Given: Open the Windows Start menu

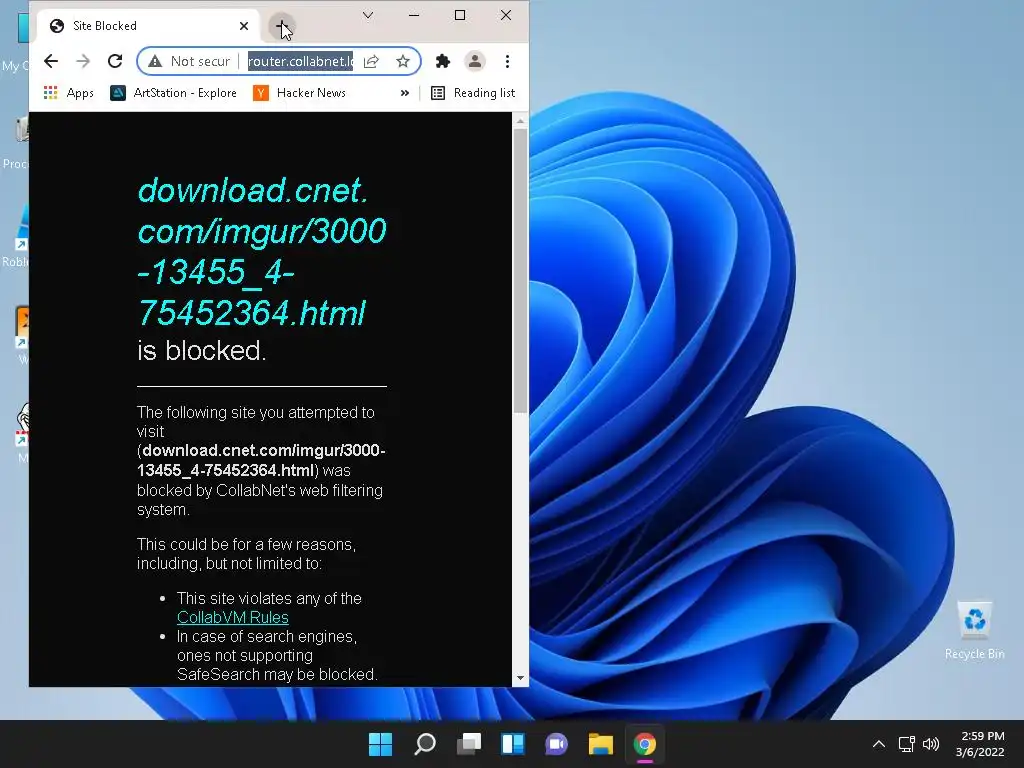Looking at the screenshot, I should [380, 744].
